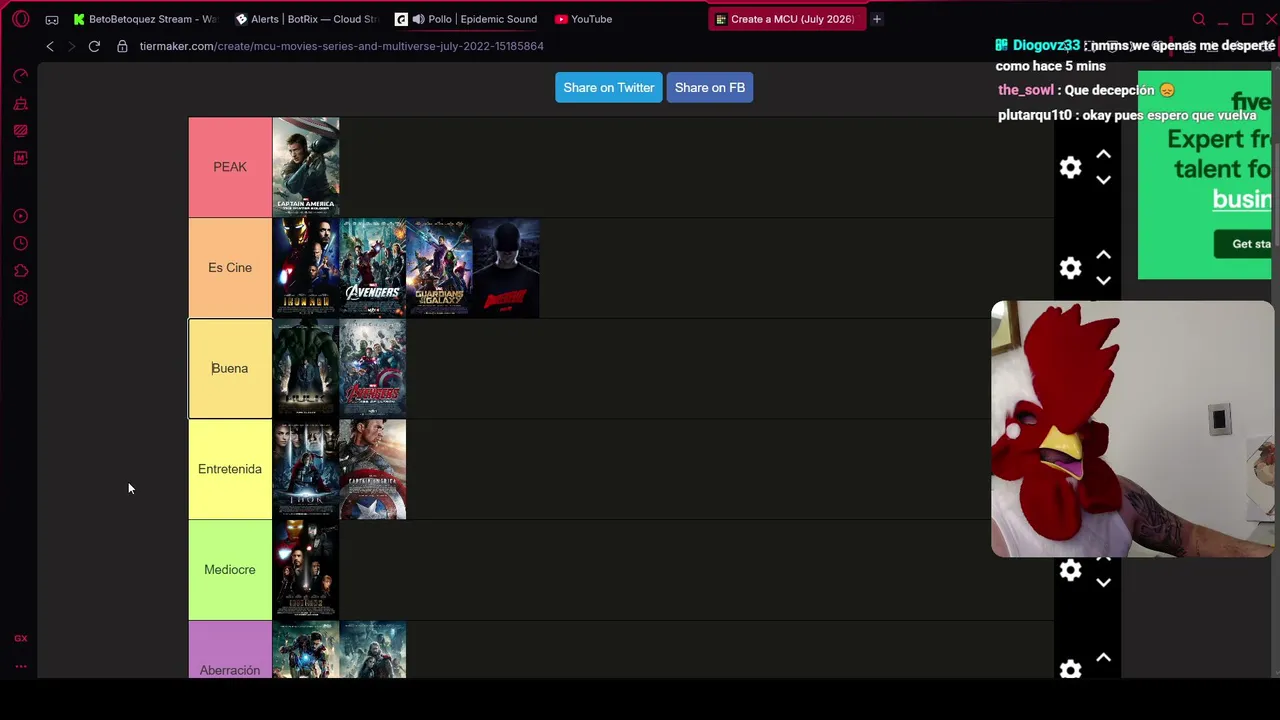Go forward to the next page

click(71, 46)
